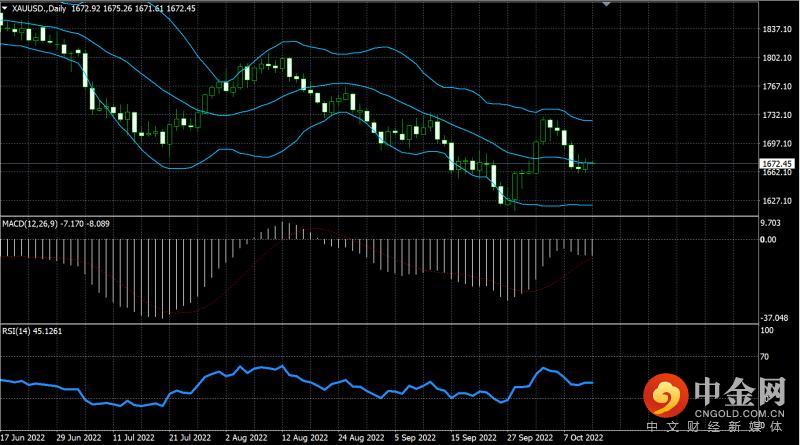
Task: Click the current price label 1672.45
Action: tap(777, 163)
